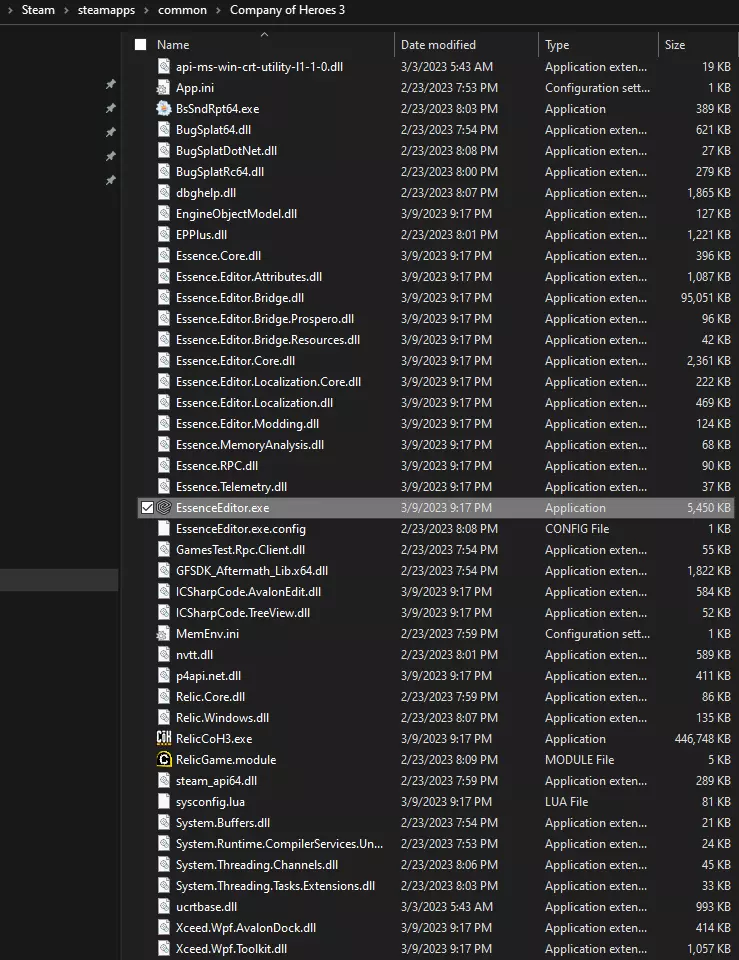739x960 pixels.
Task: Select the Xceed.Wpf.AvalonDock.dll file name
Action: point(246,928)
